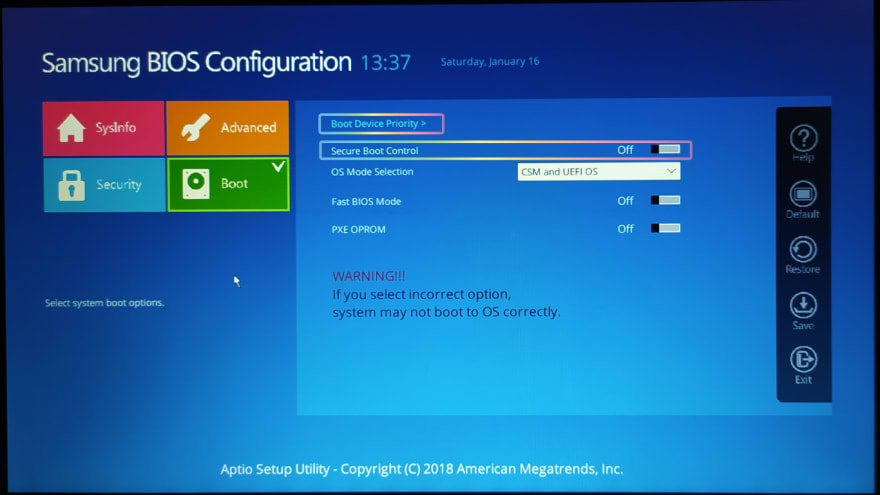Click the wrench icon on Advanced
Image resolution: width=880 pixels, height=495 pixels.
tap(195, 127)
